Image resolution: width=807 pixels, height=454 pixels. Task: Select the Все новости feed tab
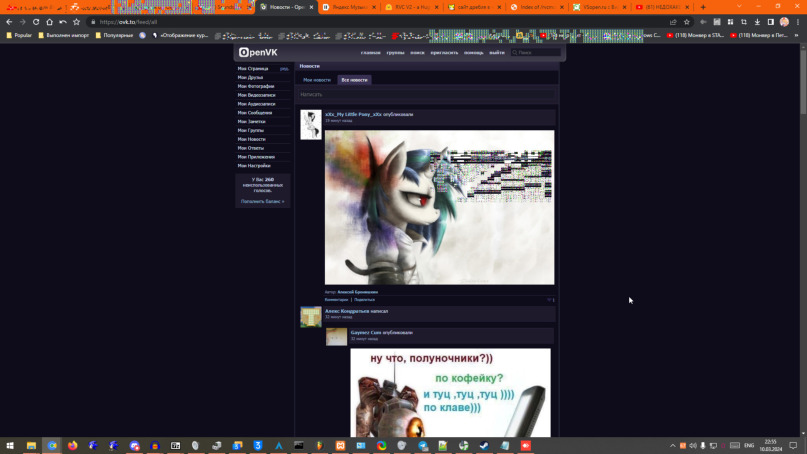pos(354,80)
